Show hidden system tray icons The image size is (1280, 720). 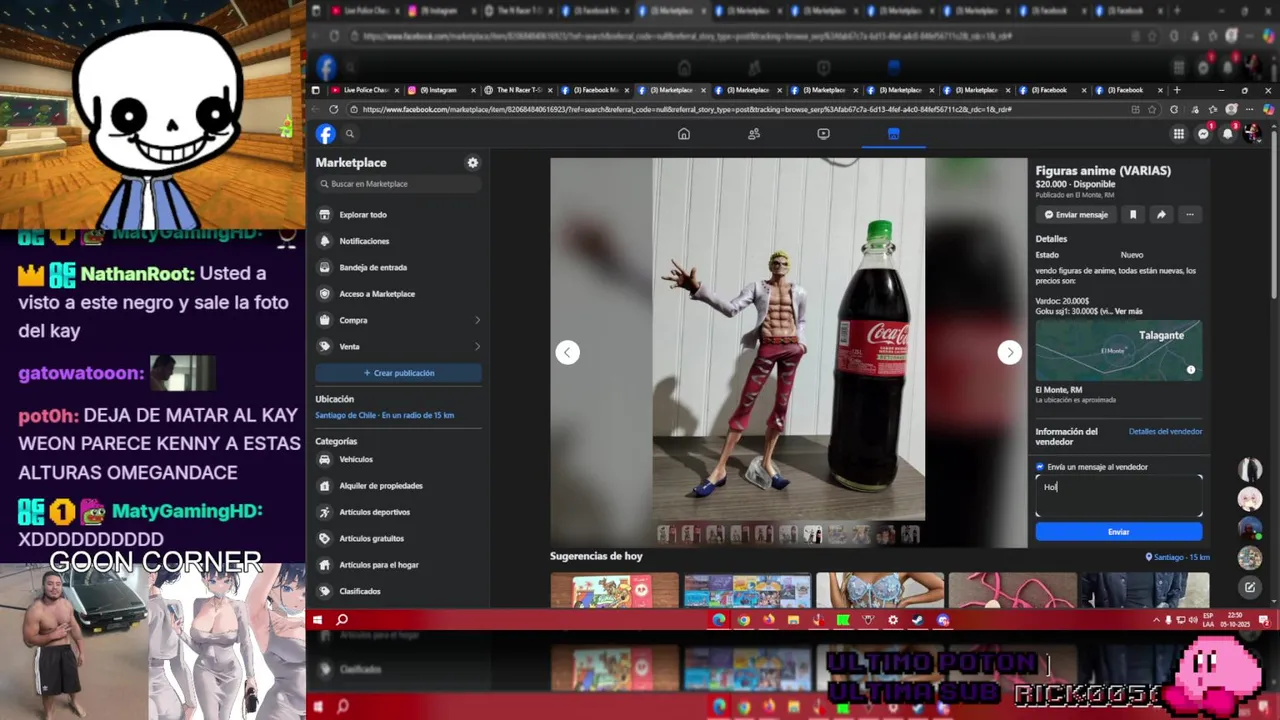point(1157,620)
